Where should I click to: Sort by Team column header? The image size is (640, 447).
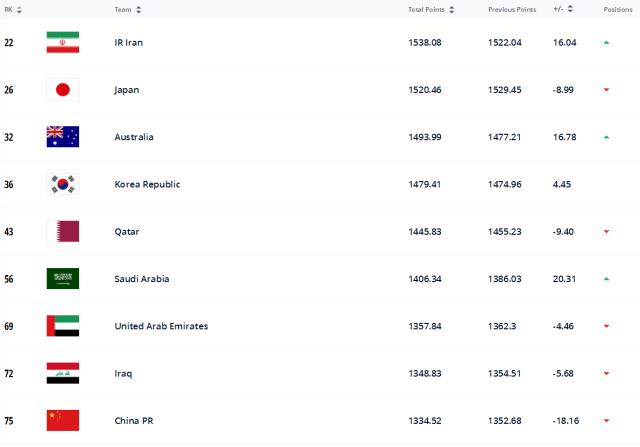tap(127, 9)
